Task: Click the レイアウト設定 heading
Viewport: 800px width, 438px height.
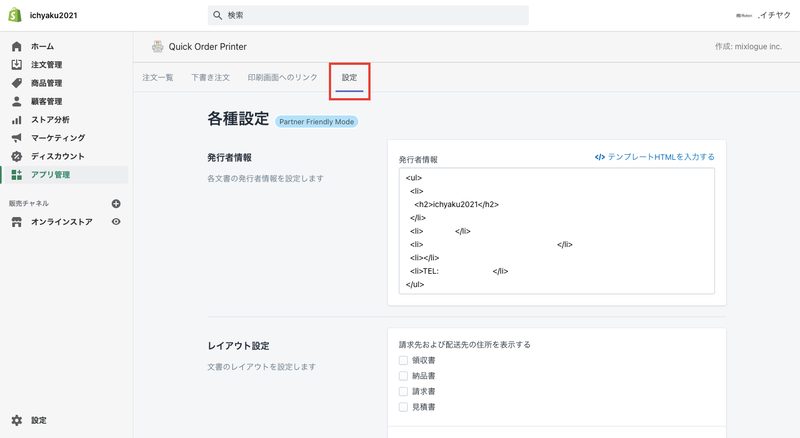Action: (x=238, y=346)
